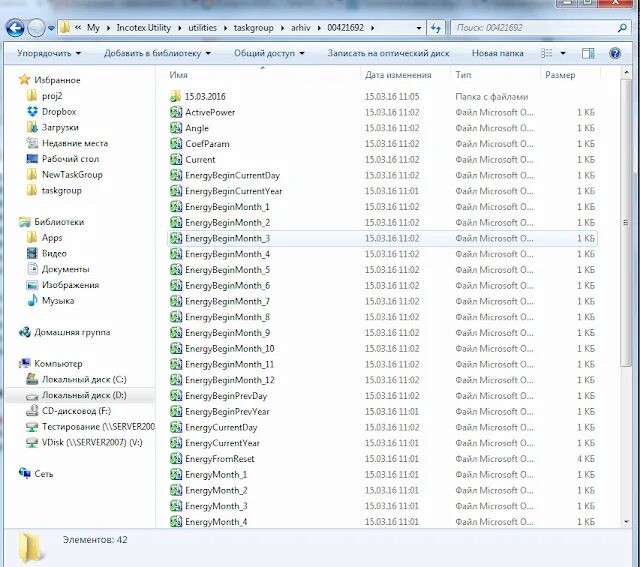640x567 pixels.
Task: Open the Музыка library
Action: pyautogui.click(x=58, y=301)
